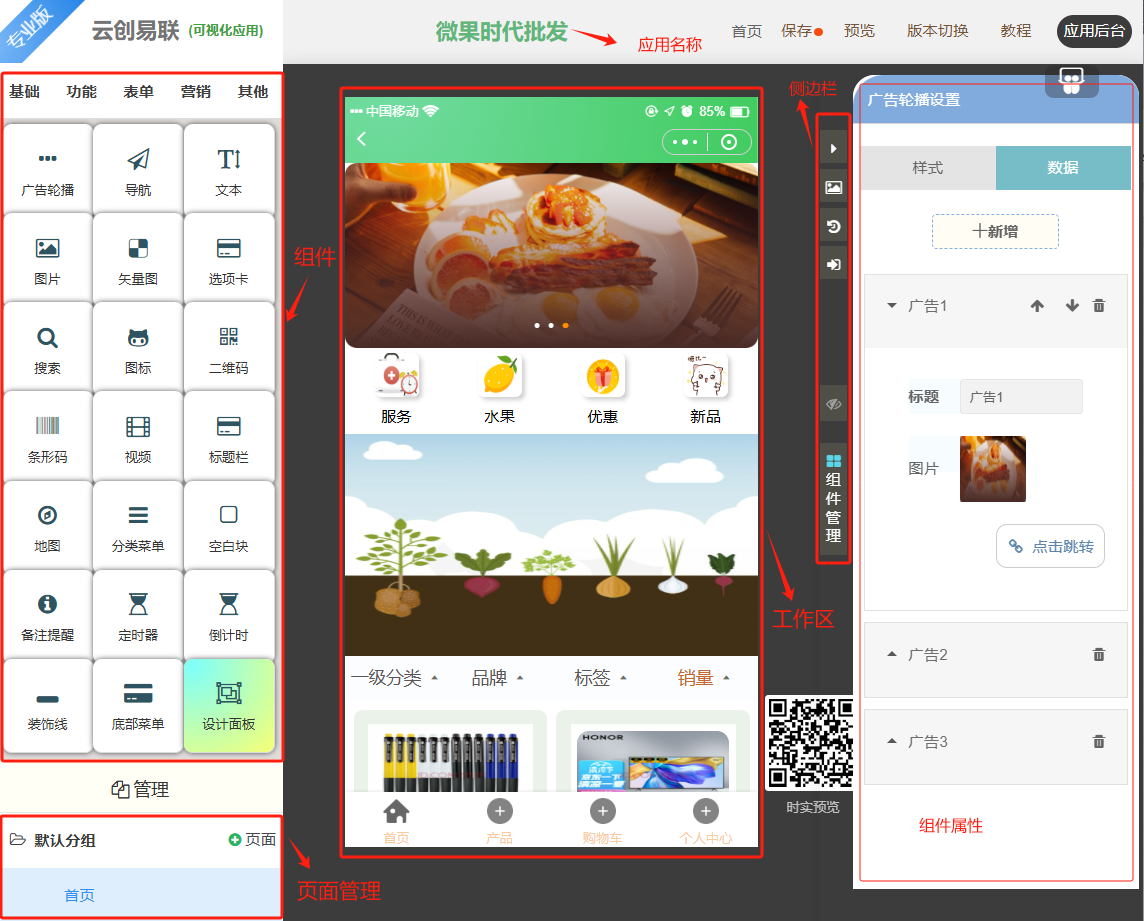This screenshot has height=921, width=1144.
Task: Collapse the 广告1 section
Action: (x=892, y=306)
